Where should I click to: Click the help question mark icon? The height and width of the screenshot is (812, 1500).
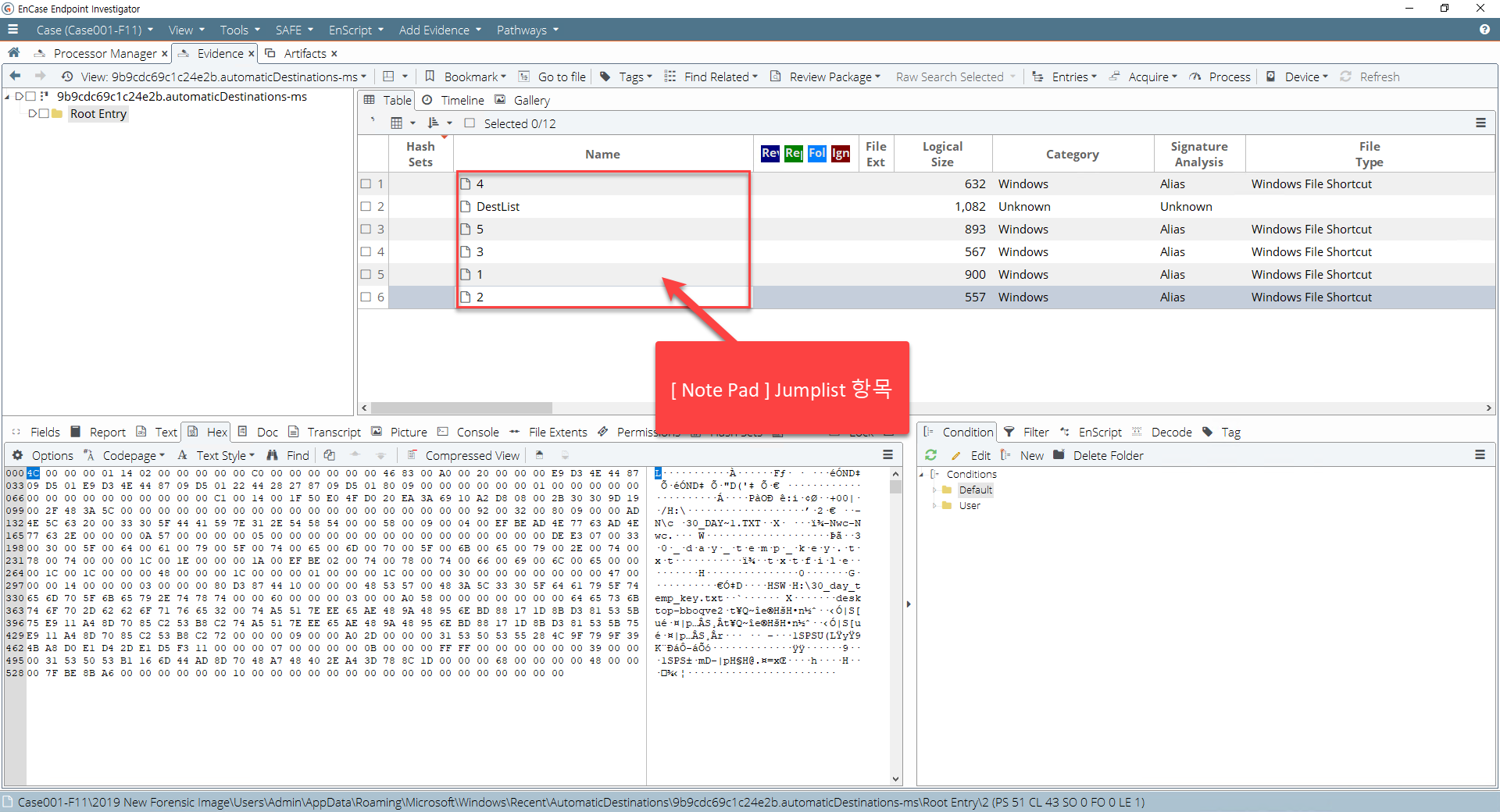pyautogui.click(x=1484, y=30)
